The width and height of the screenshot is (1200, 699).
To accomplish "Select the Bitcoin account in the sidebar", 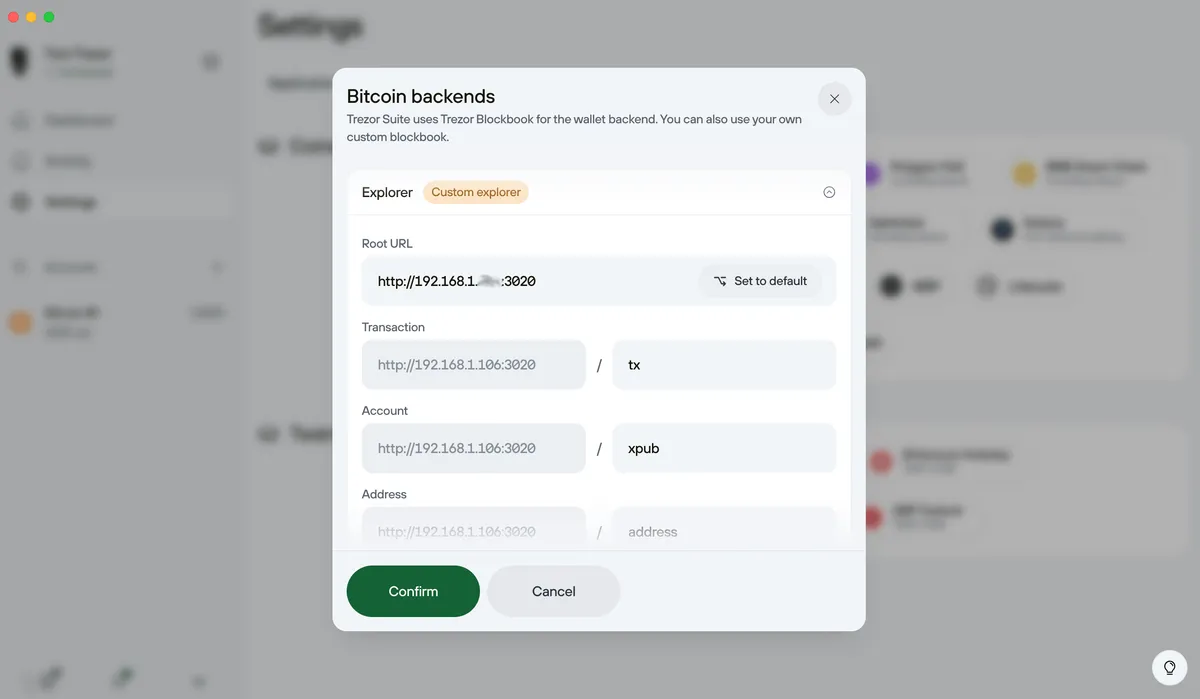I will coord(70,321).
